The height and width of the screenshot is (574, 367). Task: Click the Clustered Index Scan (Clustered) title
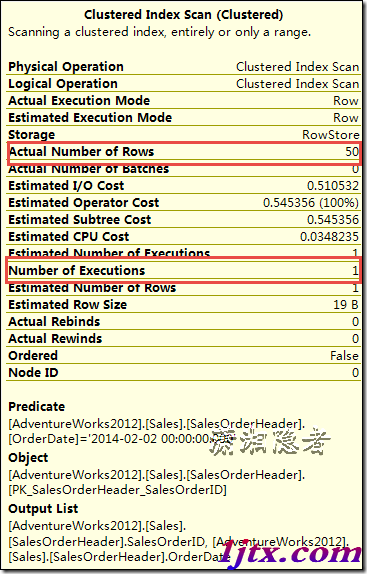coord(183,15)
